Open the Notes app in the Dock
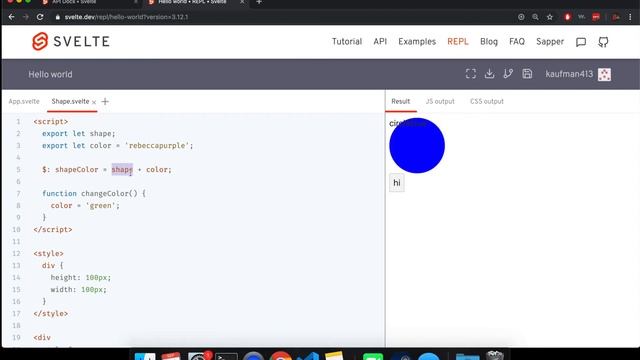Image resolution: width=640 pixels, height=360 pixels. (335, 356)
